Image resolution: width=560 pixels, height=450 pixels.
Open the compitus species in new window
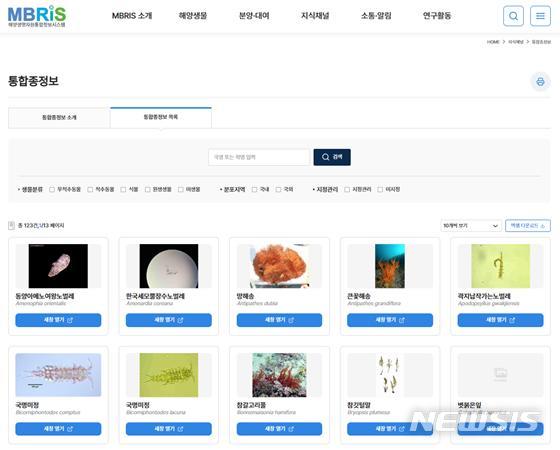[x=58, y=429]
